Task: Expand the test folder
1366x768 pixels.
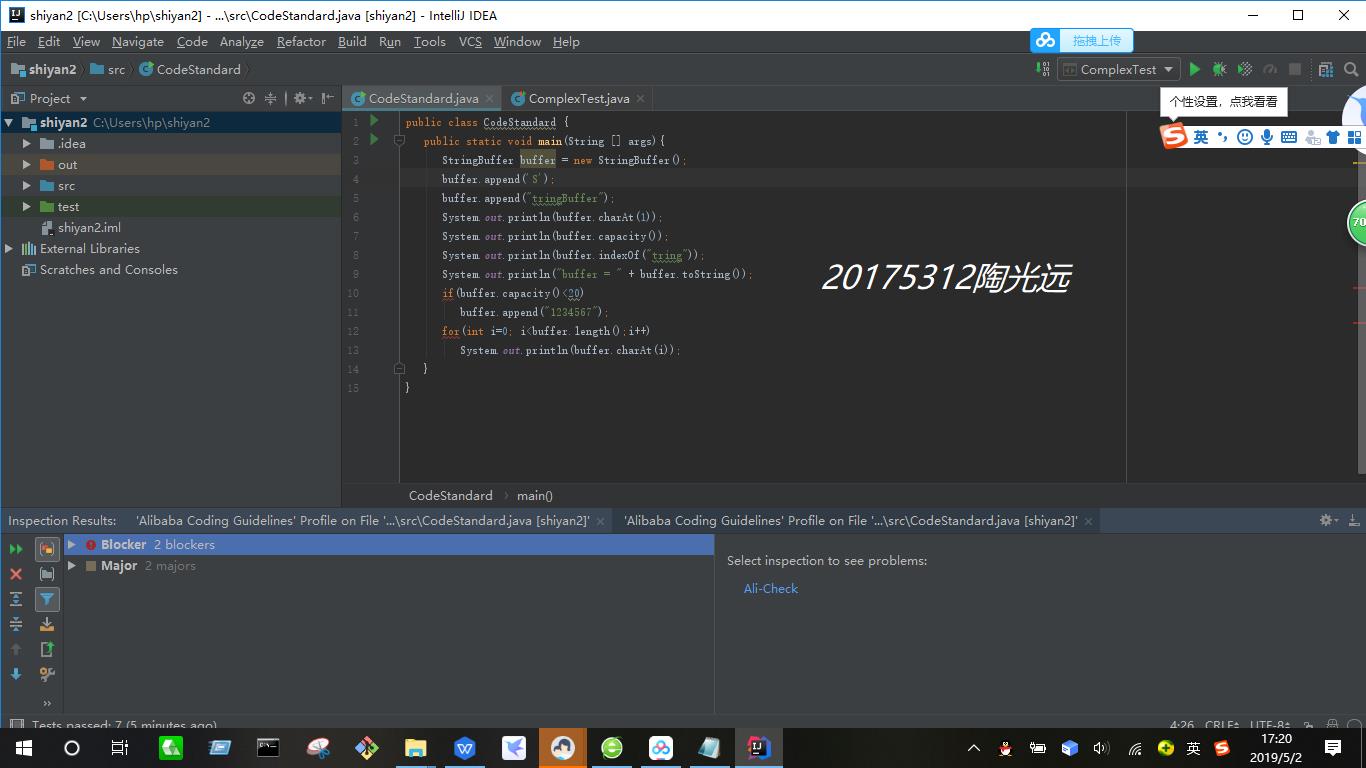Action: click(27, 207)
